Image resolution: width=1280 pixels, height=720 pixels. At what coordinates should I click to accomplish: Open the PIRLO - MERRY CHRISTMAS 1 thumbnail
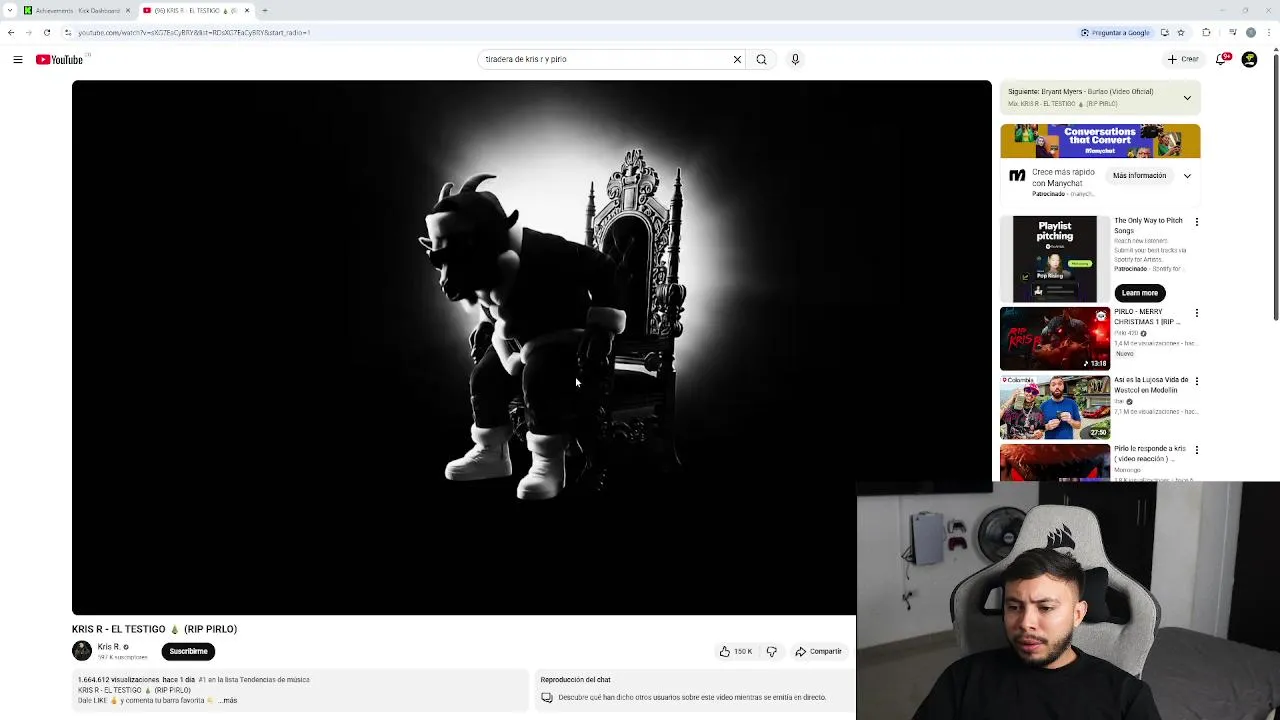point(1055,339)
